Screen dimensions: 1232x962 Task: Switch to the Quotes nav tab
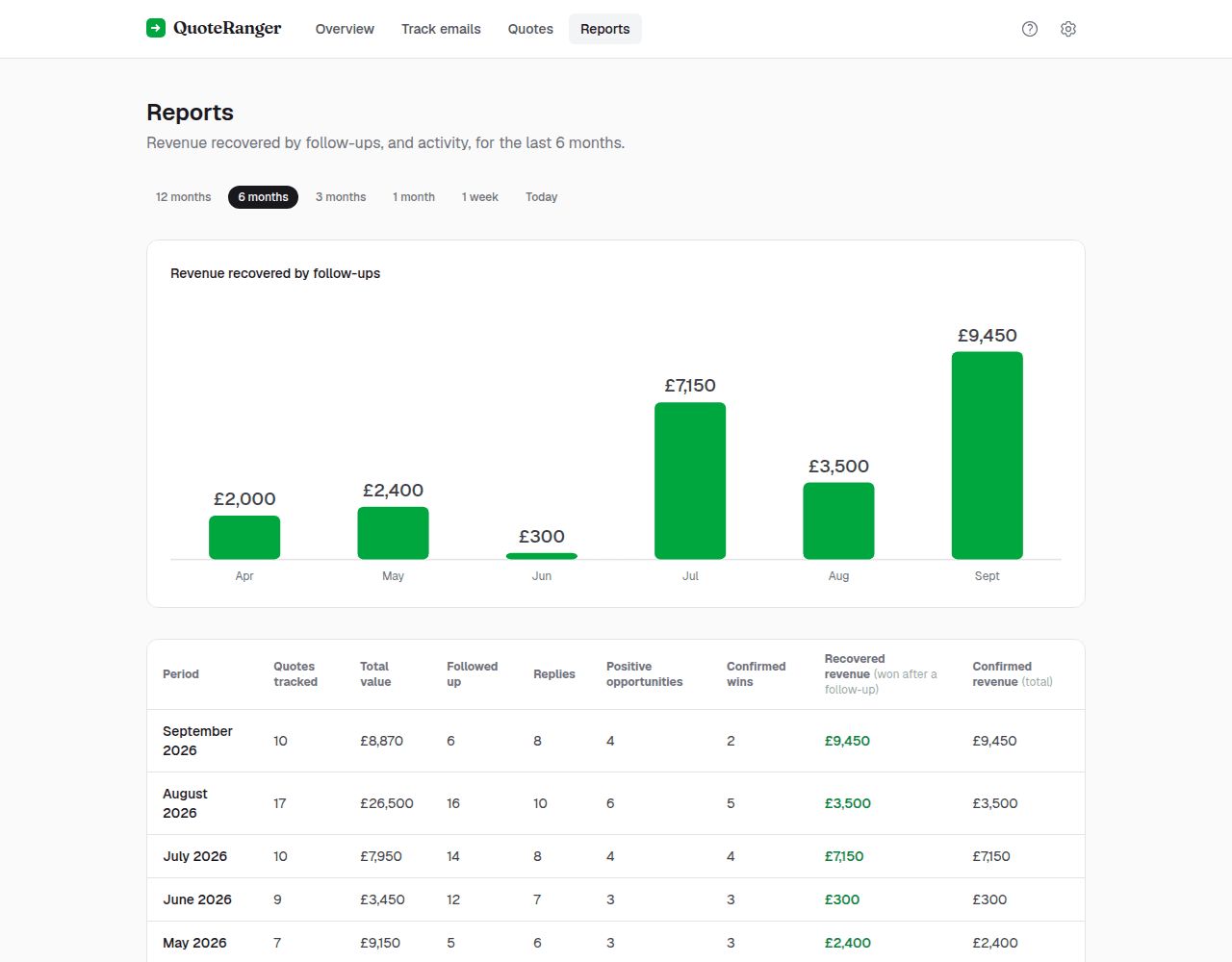[x=530, y=29]
